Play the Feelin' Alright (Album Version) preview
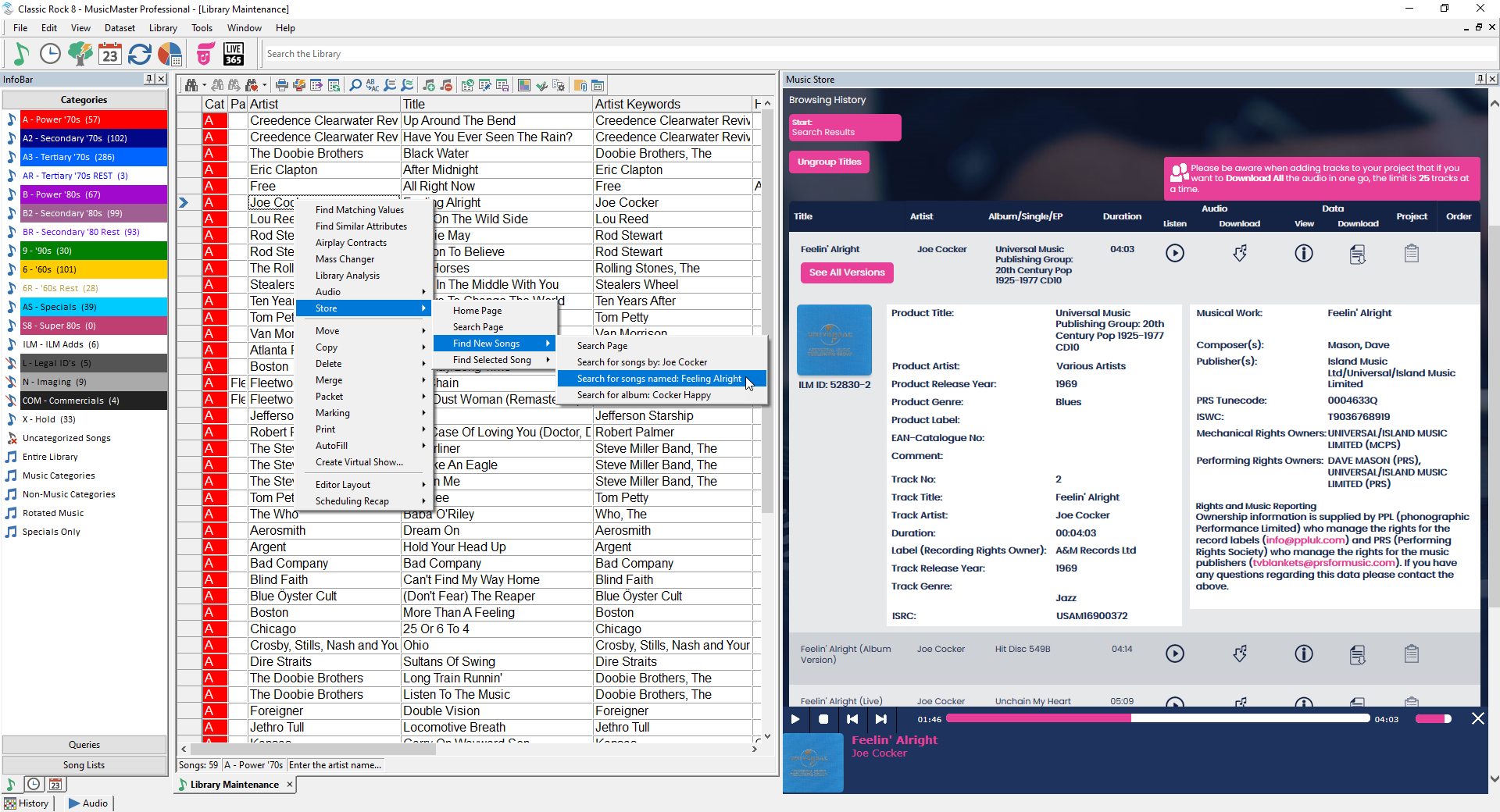Image resolution: width=1500 pixels, height=812 pixels. point(1174,654)
